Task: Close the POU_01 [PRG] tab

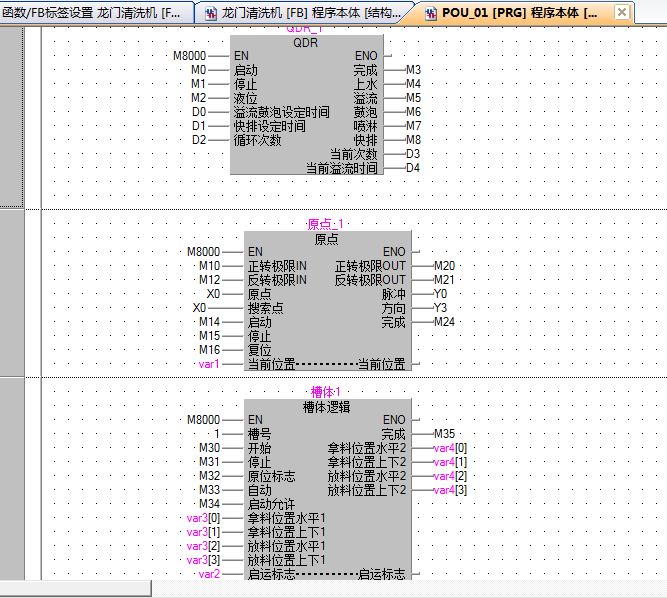Action: point(621,14)
